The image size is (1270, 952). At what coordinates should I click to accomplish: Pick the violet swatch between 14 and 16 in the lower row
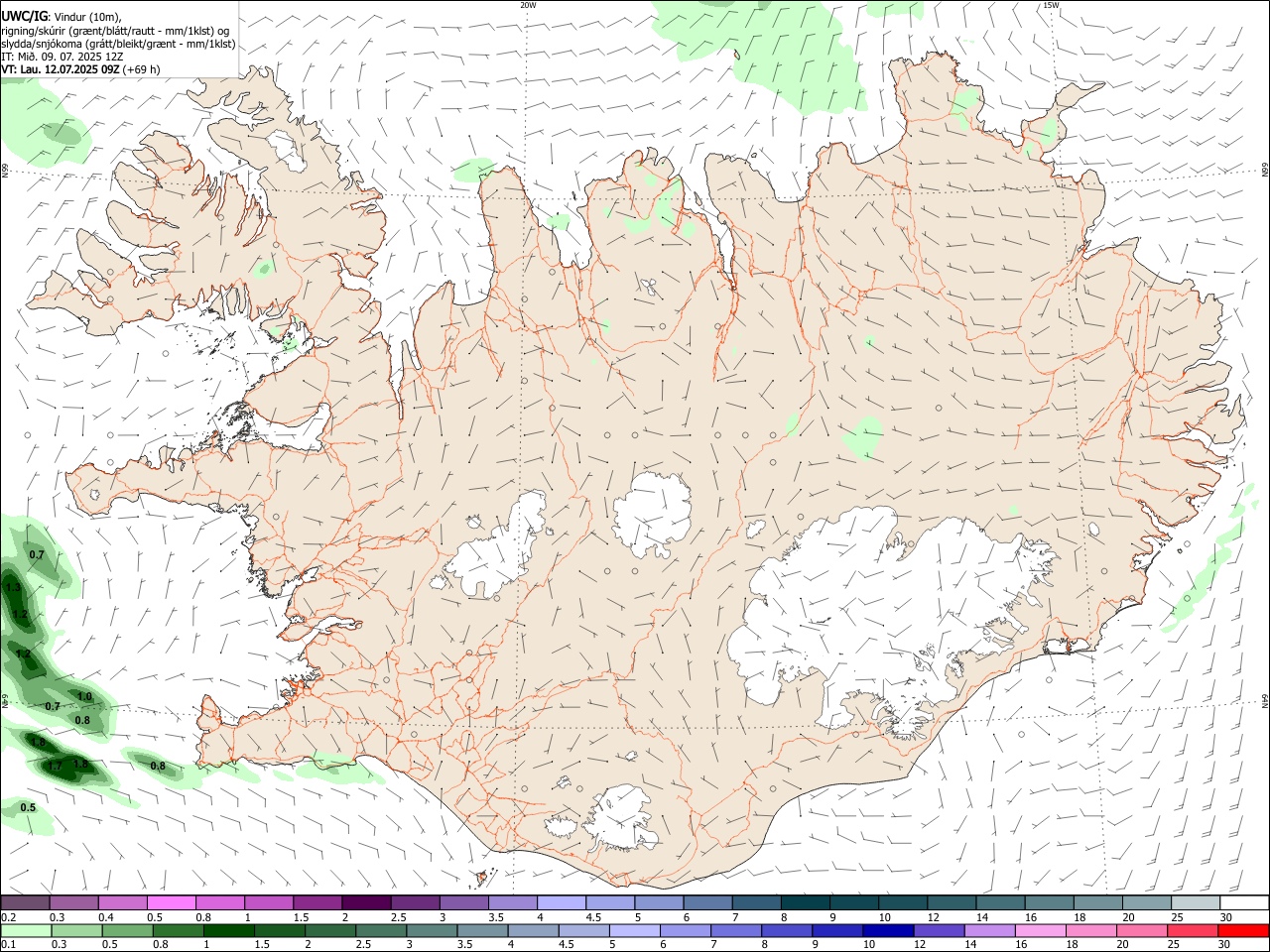(x=989, y=931)
